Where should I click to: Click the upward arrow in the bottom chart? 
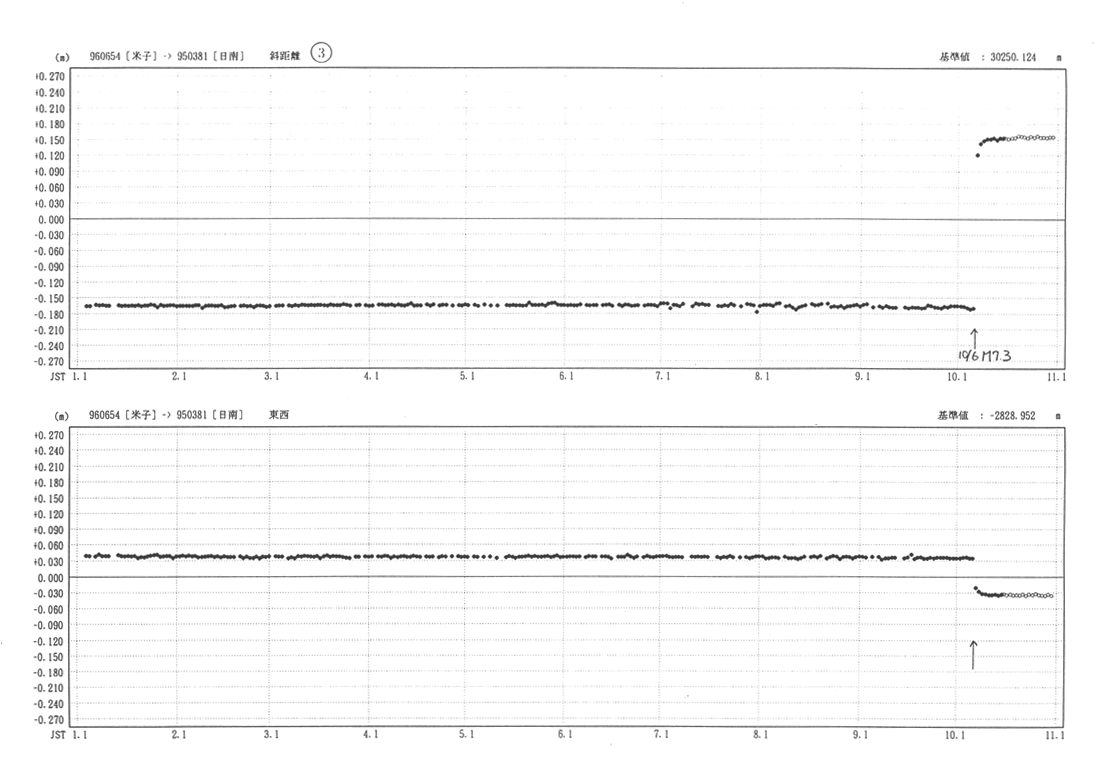click(x=973, y=654)
